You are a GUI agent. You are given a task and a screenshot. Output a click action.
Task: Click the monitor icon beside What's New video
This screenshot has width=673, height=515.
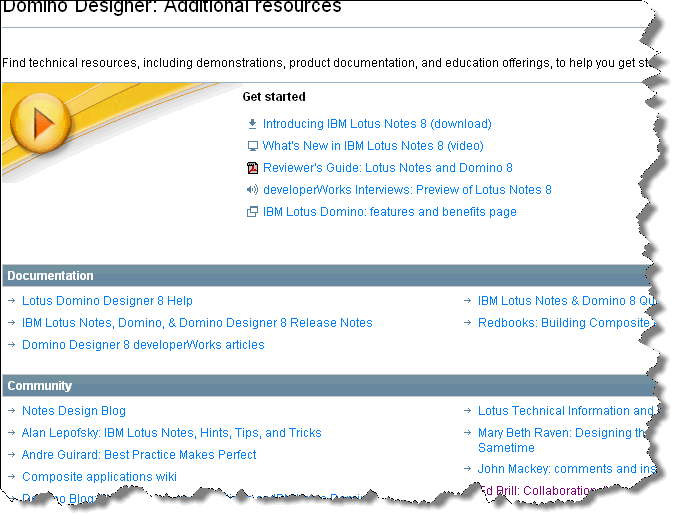(252, 146)
